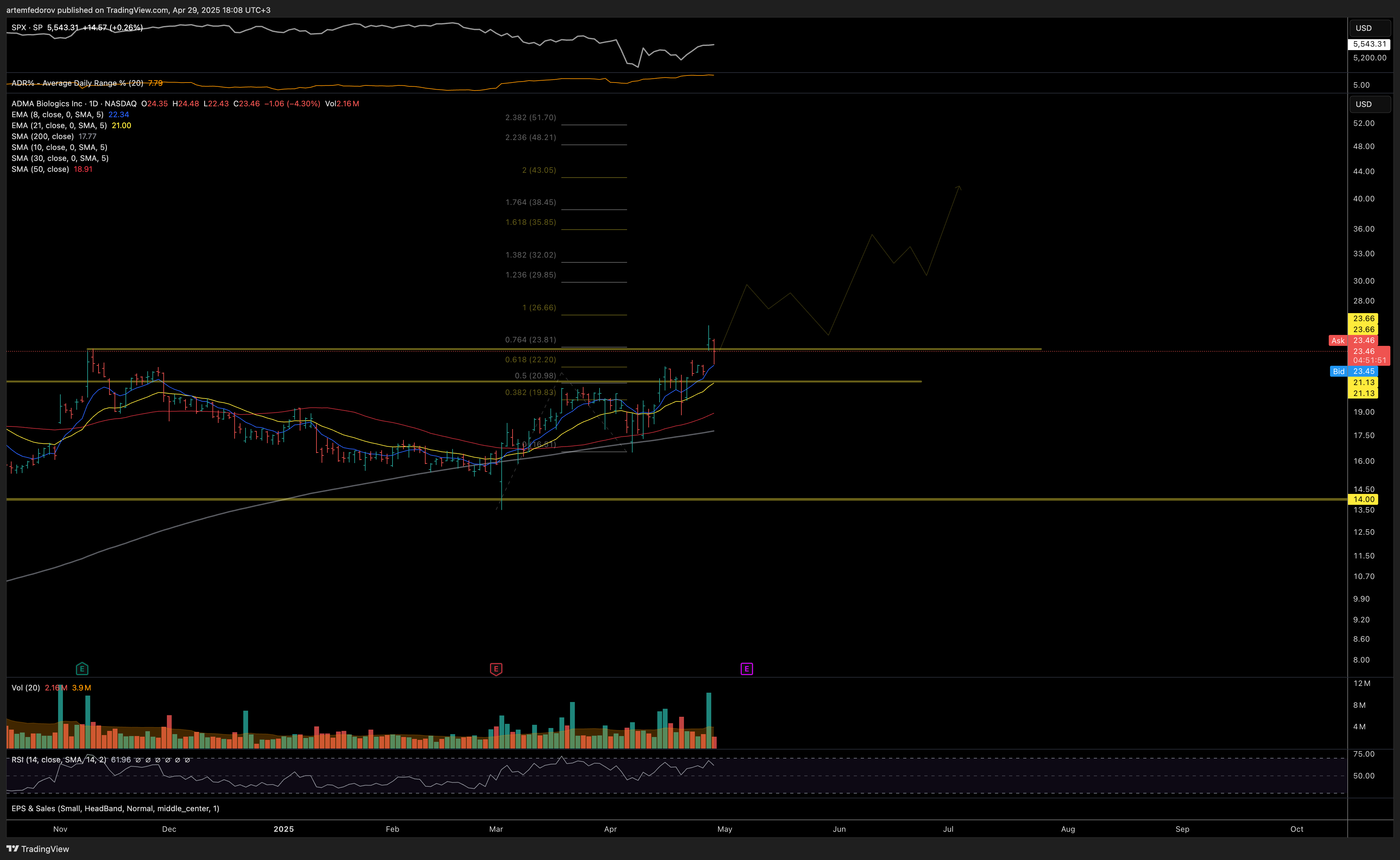
Task: Open the USD currency selector for ADMA pane
Action: coord(1370,104)
